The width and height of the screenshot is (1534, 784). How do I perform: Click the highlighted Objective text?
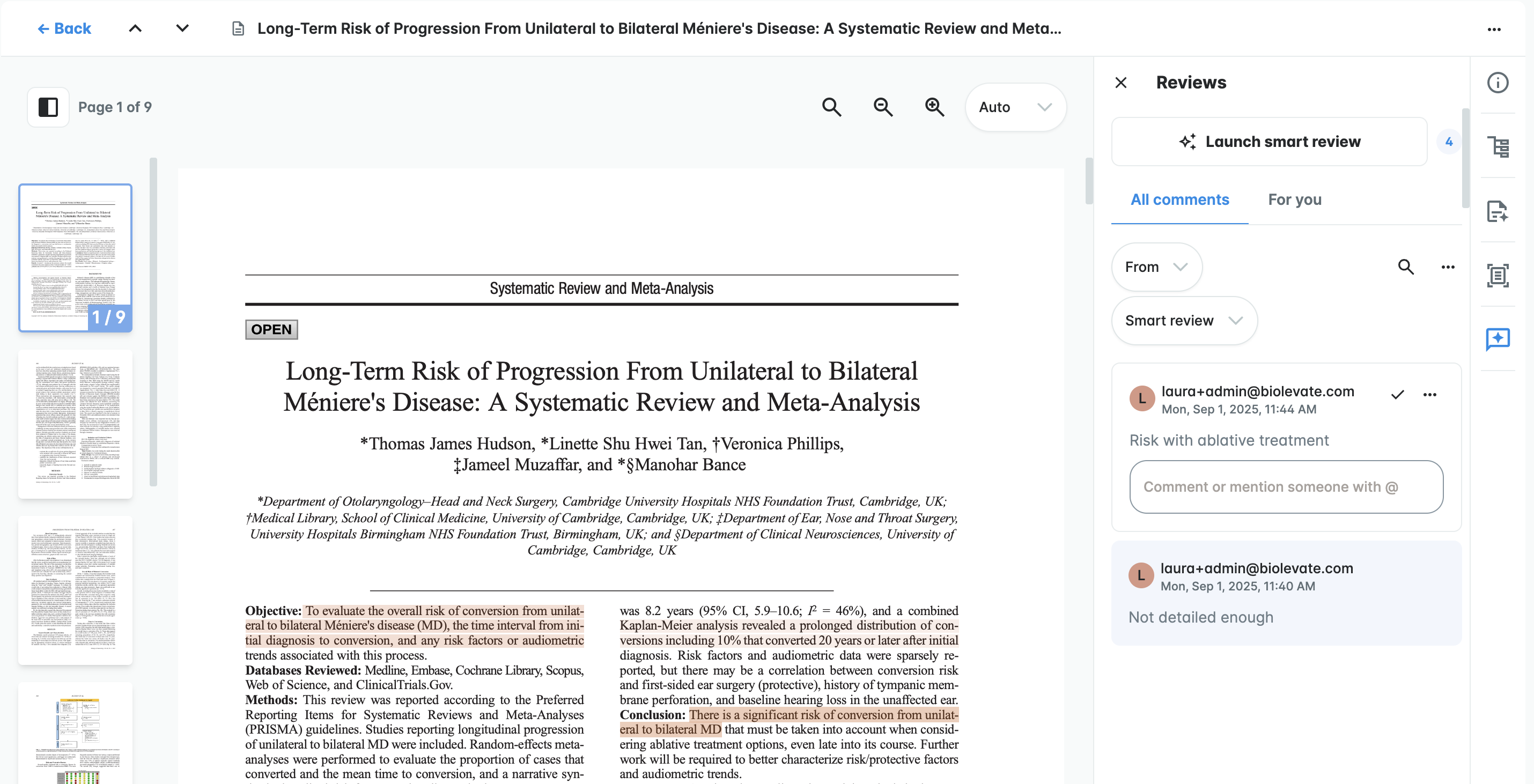415,626
